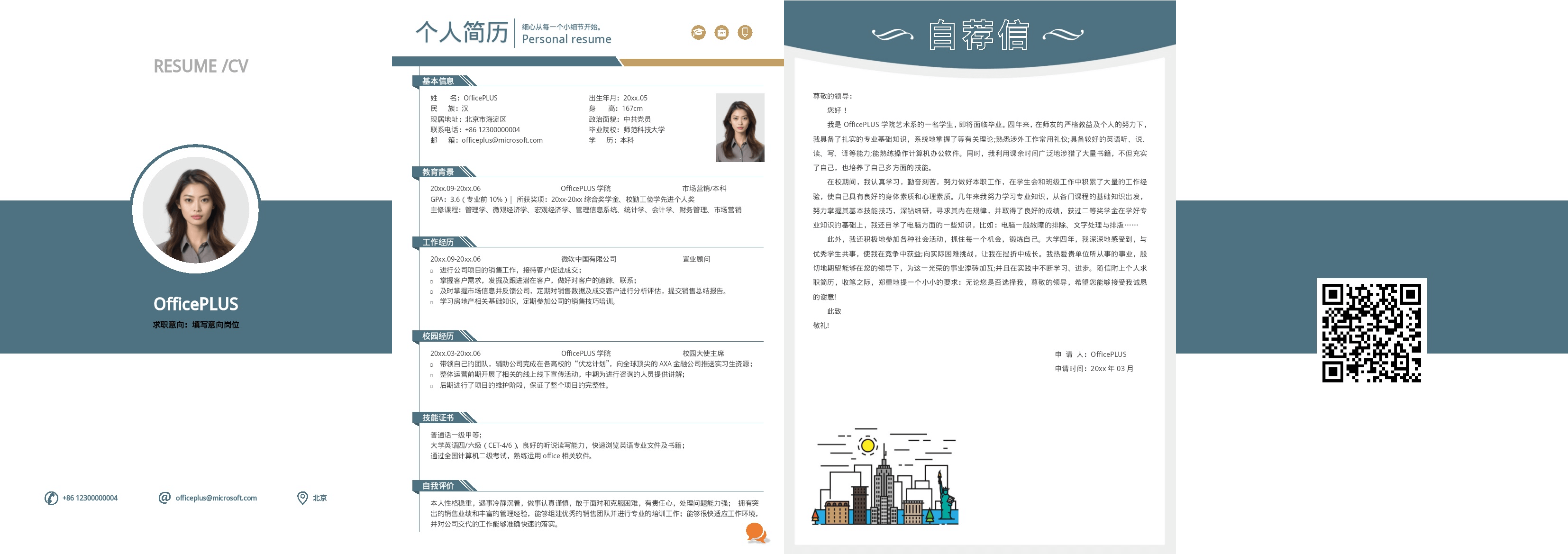1568x554 pixels.
Task: Click the 身高：167cm field
Action: [615, 109]
